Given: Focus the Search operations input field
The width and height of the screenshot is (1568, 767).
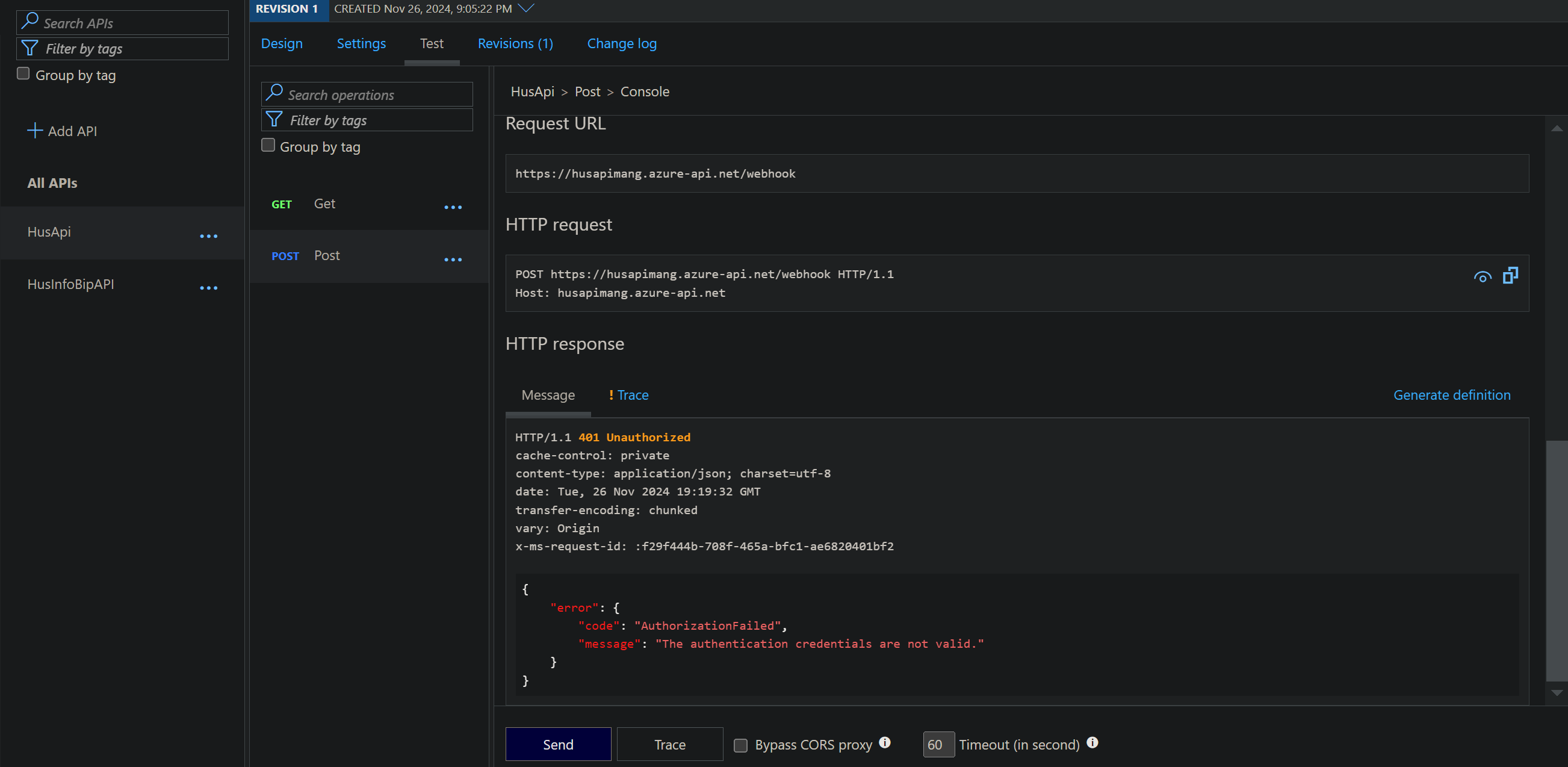Looking at the screenshot, I should point(367,95).
